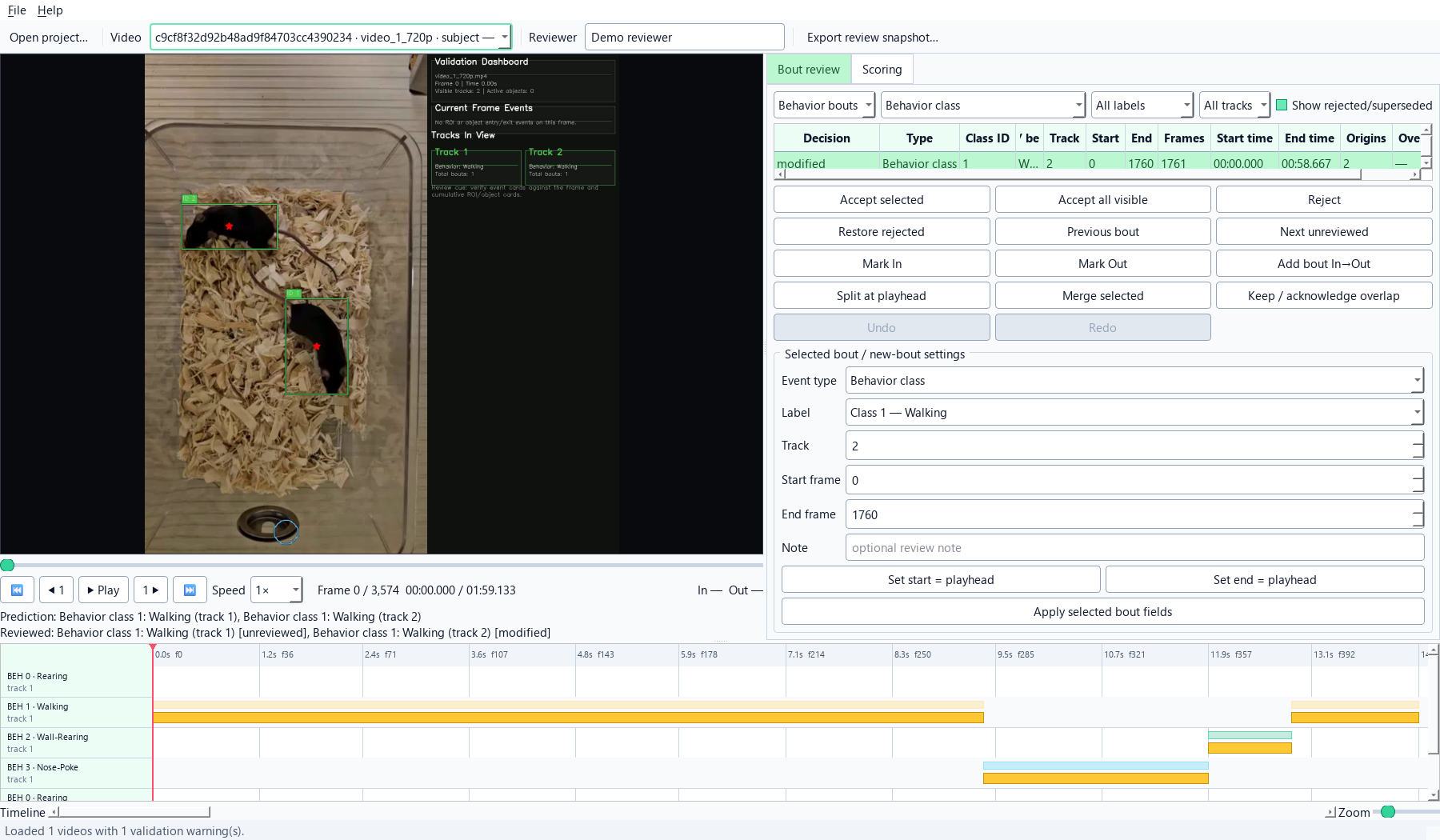Open the Behavior bouts dropdown
Image resolution: width=1440 pixels, height=840 pixels.
coord(824,105)
